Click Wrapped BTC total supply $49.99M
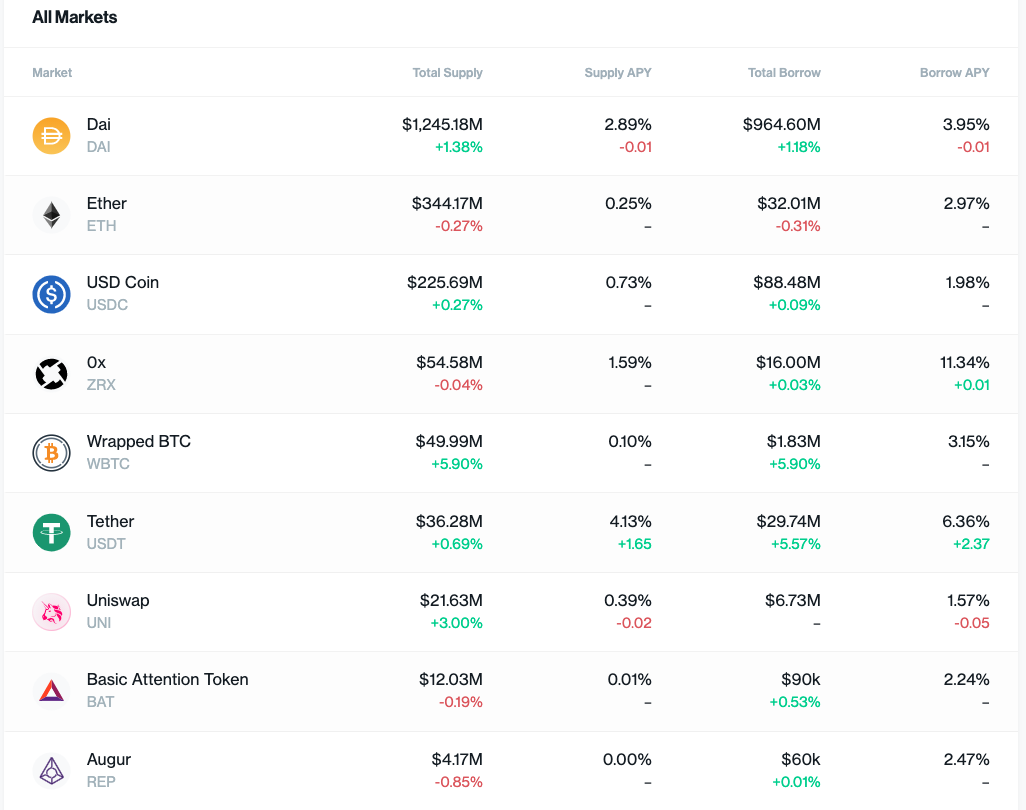The image size is (1026, 810). tap(449, 442)
